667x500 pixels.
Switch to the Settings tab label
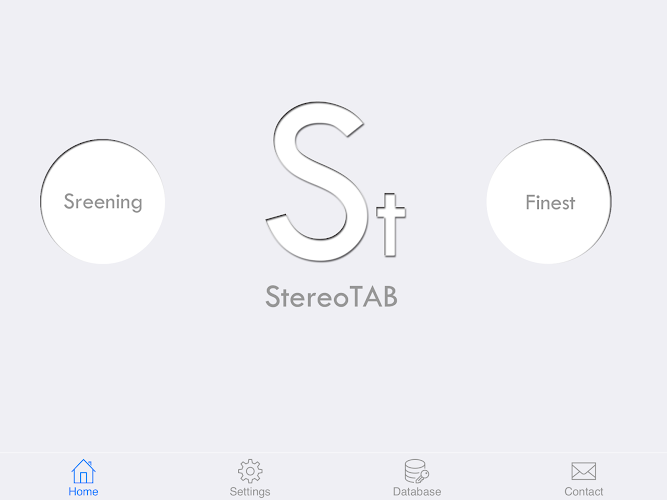coord(250,492)
